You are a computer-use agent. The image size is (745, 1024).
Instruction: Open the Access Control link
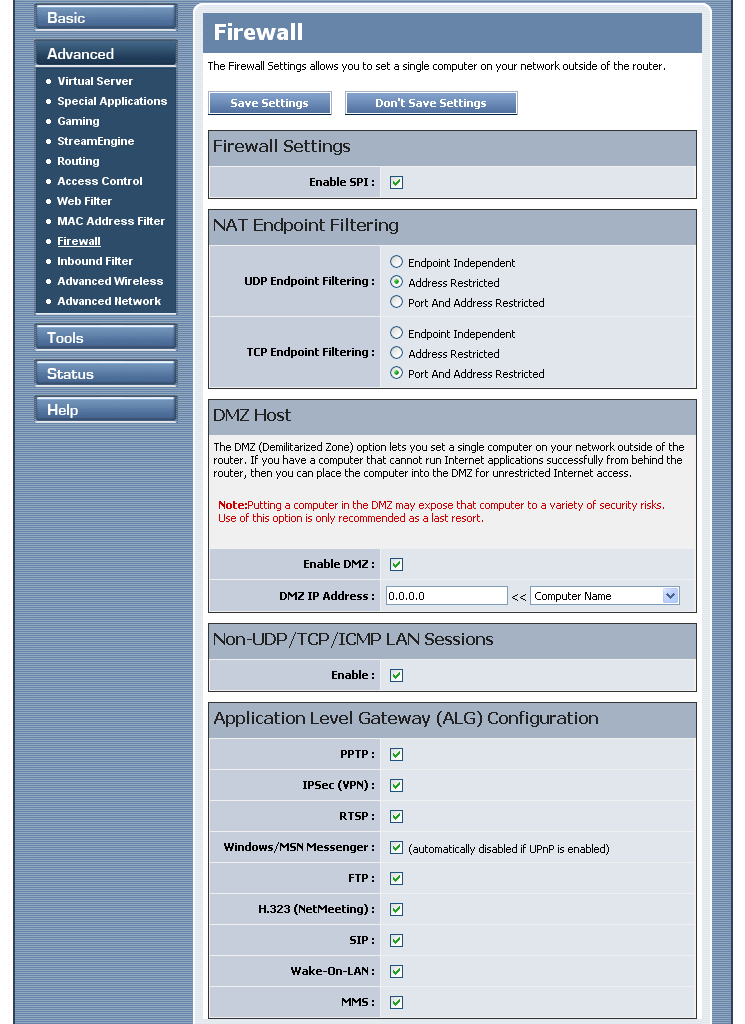tap(100, 181)
